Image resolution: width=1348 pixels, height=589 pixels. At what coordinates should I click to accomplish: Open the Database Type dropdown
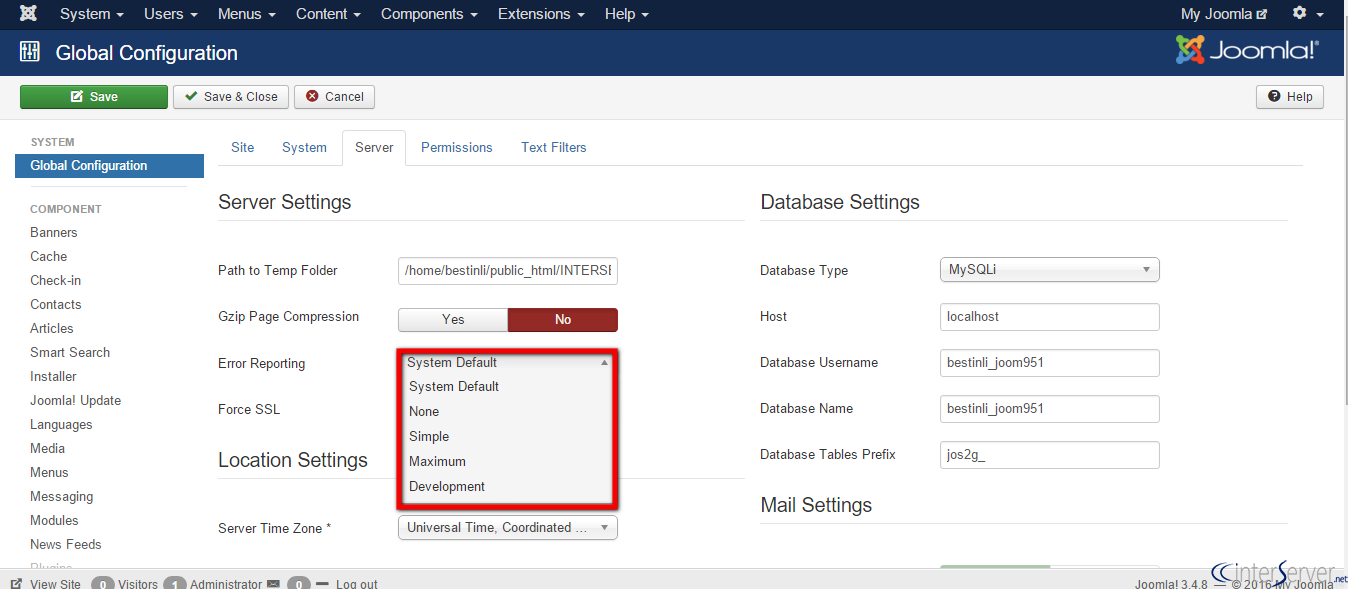point(1050,269)
